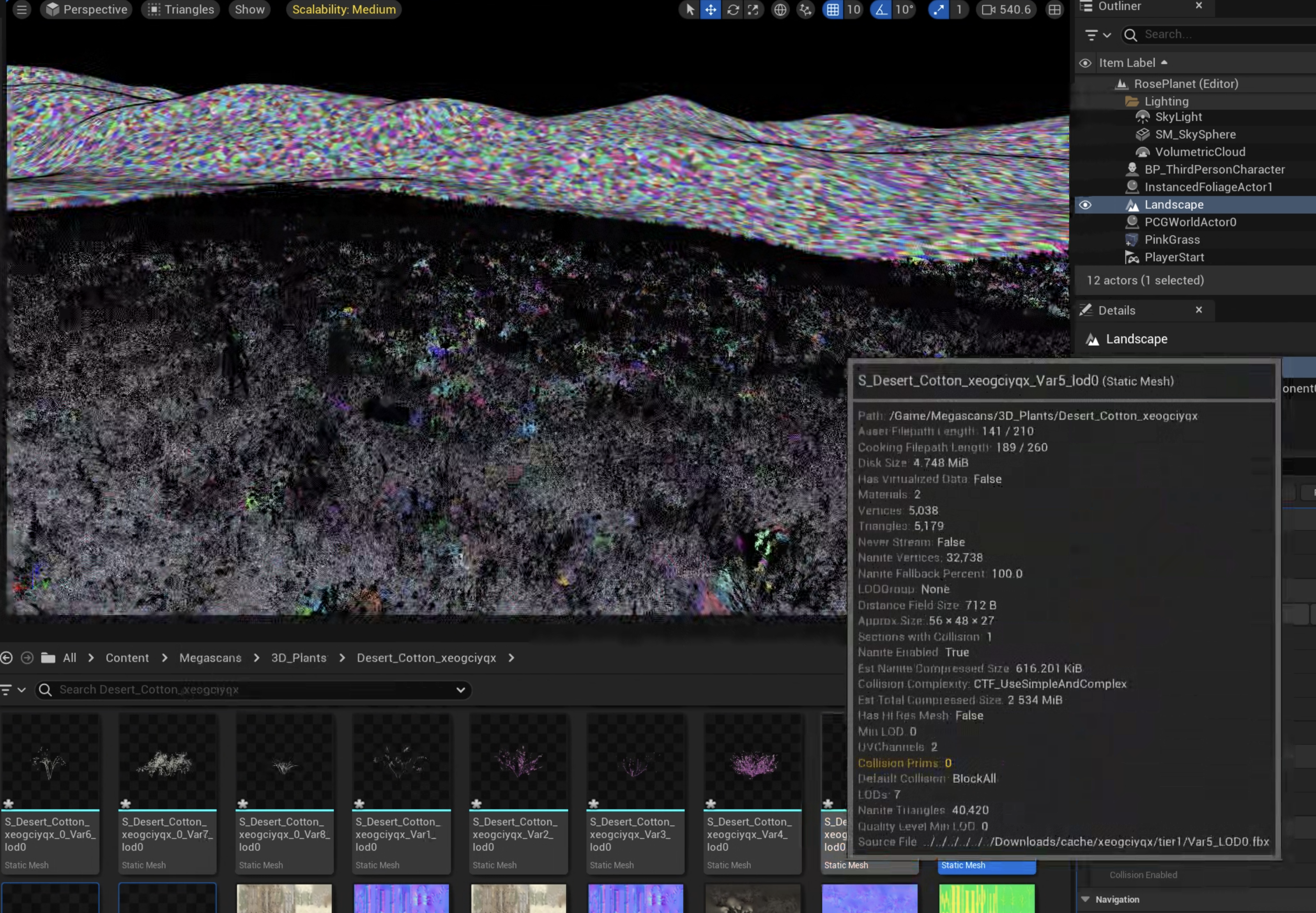Select S_Desert_Cotton_xeogciyqx_0_Var7_lod0 thumbnail
The height and width of the screenshot is (913, 1316).
coord(168,793)
